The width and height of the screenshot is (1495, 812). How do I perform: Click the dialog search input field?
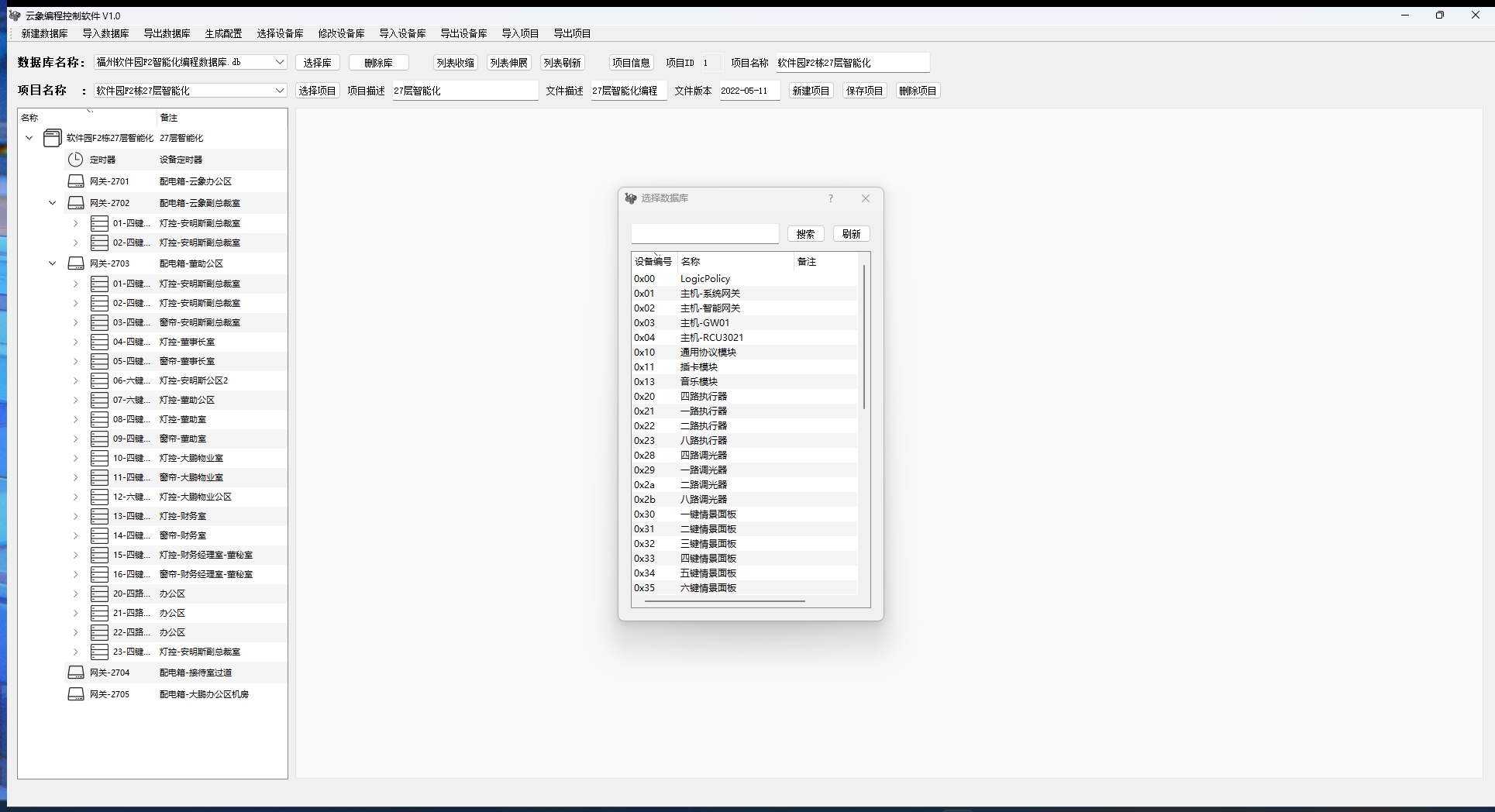[x=704, y=233]
